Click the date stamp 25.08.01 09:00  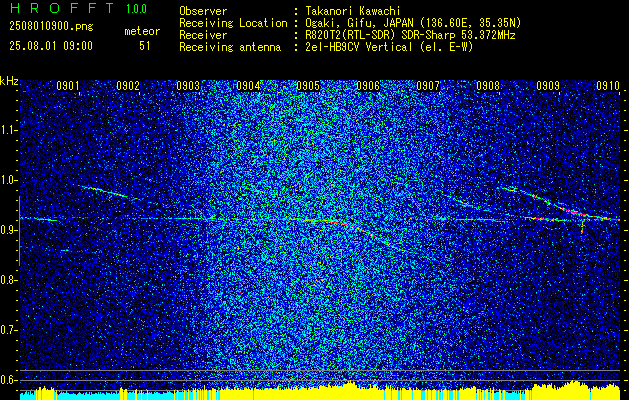click(x=51, y=46)
